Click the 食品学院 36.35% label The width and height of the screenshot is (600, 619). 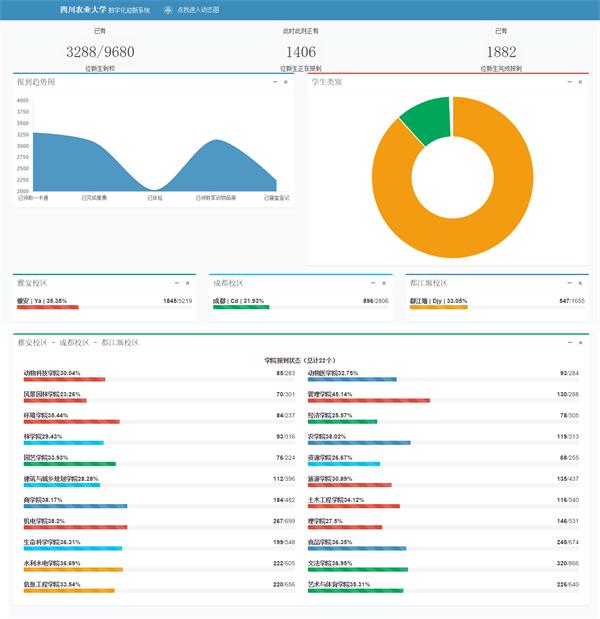pos(330,542)
